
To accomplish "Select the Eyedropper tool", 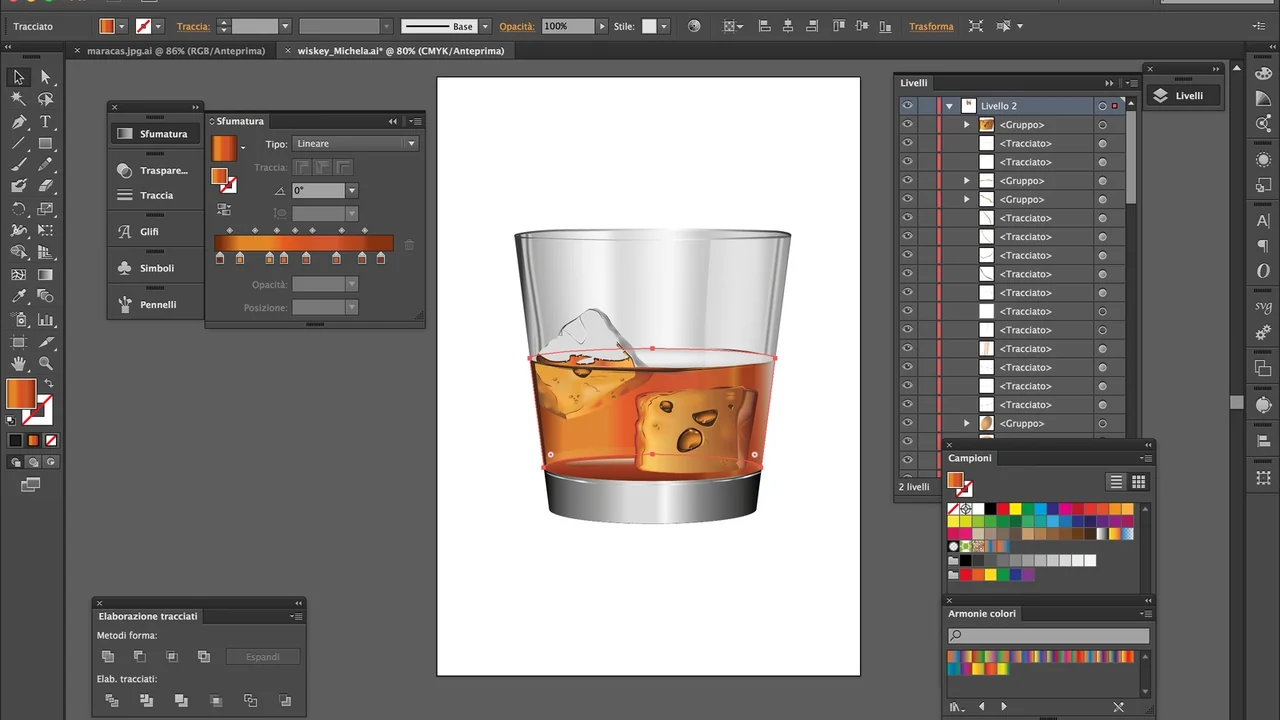I will 19,297.
